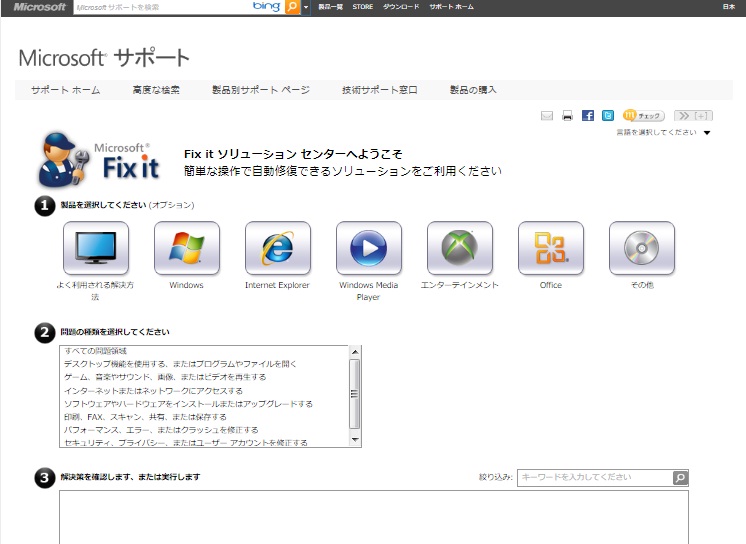This screenshot has height=544, width=746.
Task: Open 製品一覧 in the top bar
Action: (x=331, y=7)
